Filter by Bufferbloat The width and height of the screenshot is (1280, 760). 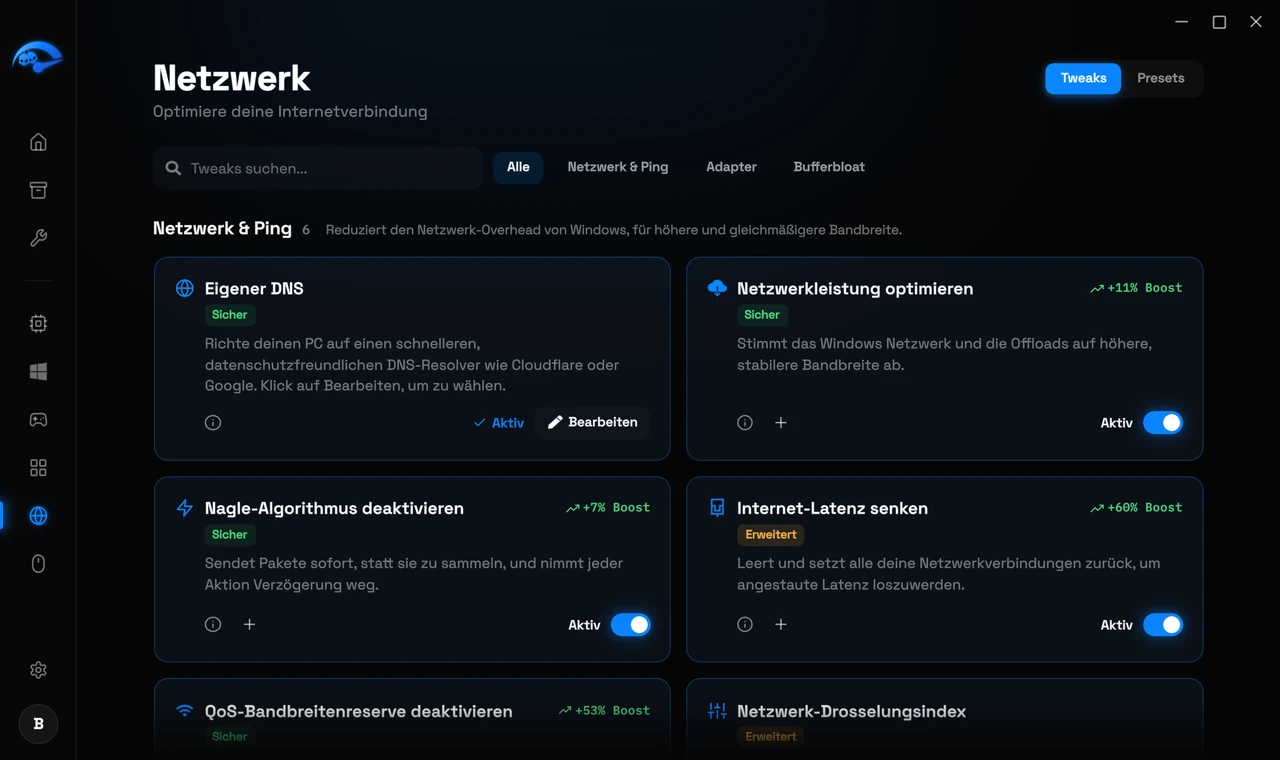pos(829,167)
